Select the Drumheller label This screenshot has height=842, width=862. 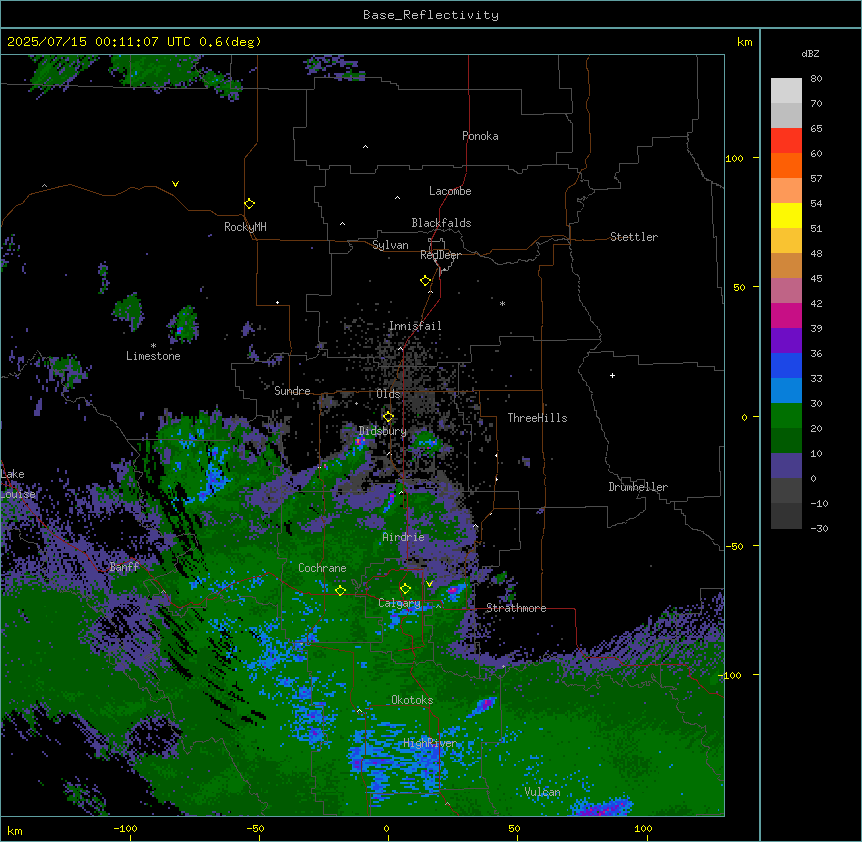pyautogui.click(x=638, y=487)
